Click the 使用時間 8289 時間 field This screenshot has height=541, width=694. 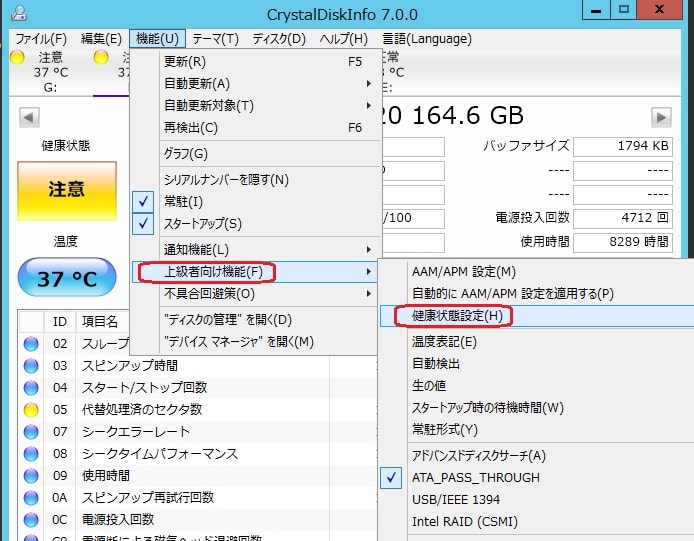623,242
